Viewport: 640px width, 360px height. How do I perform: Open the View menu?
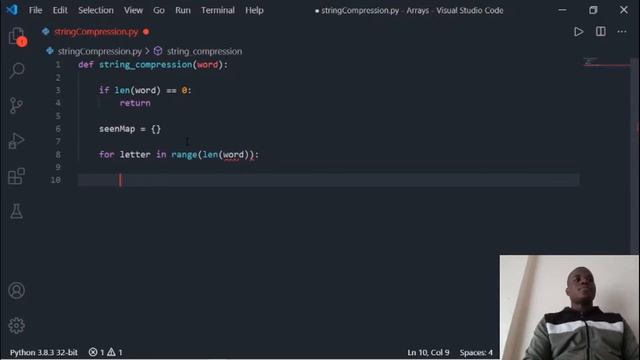pyautogui.click(x=133, y=10)
